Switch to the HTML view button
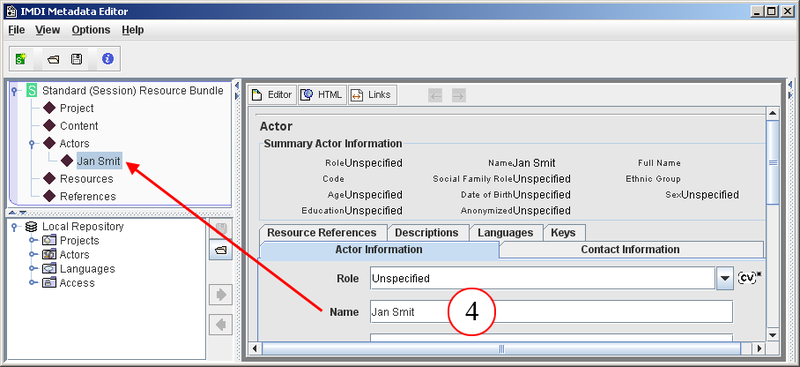 click(322, 95)
